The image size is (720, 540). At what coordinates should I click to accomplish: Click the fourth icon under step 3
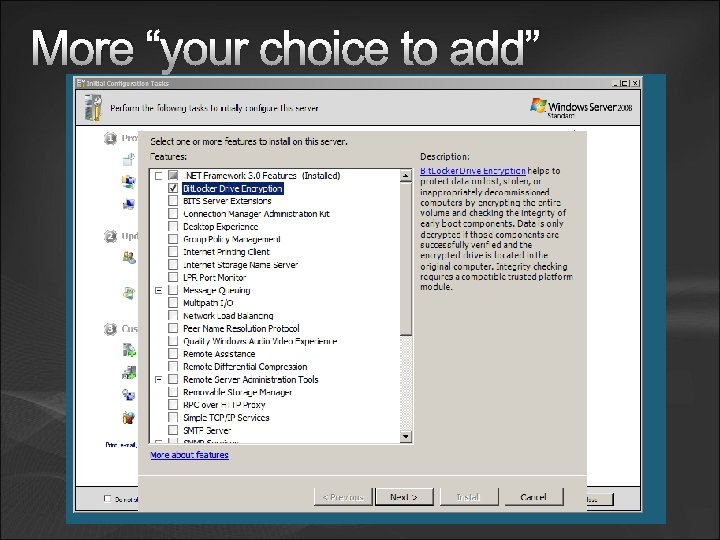pos(129,417)
